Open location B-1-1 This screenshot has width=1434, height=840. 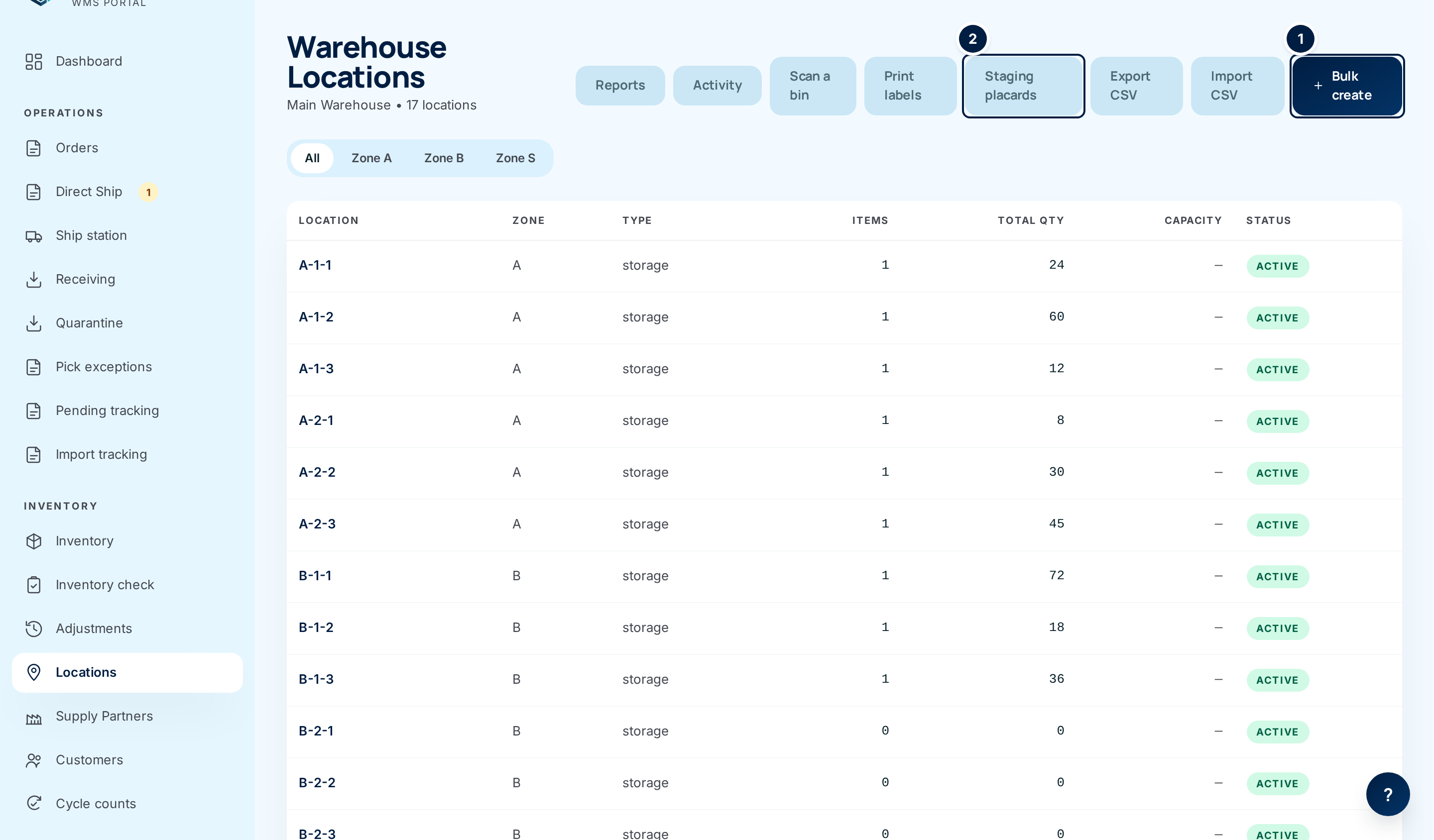point(315,576)
